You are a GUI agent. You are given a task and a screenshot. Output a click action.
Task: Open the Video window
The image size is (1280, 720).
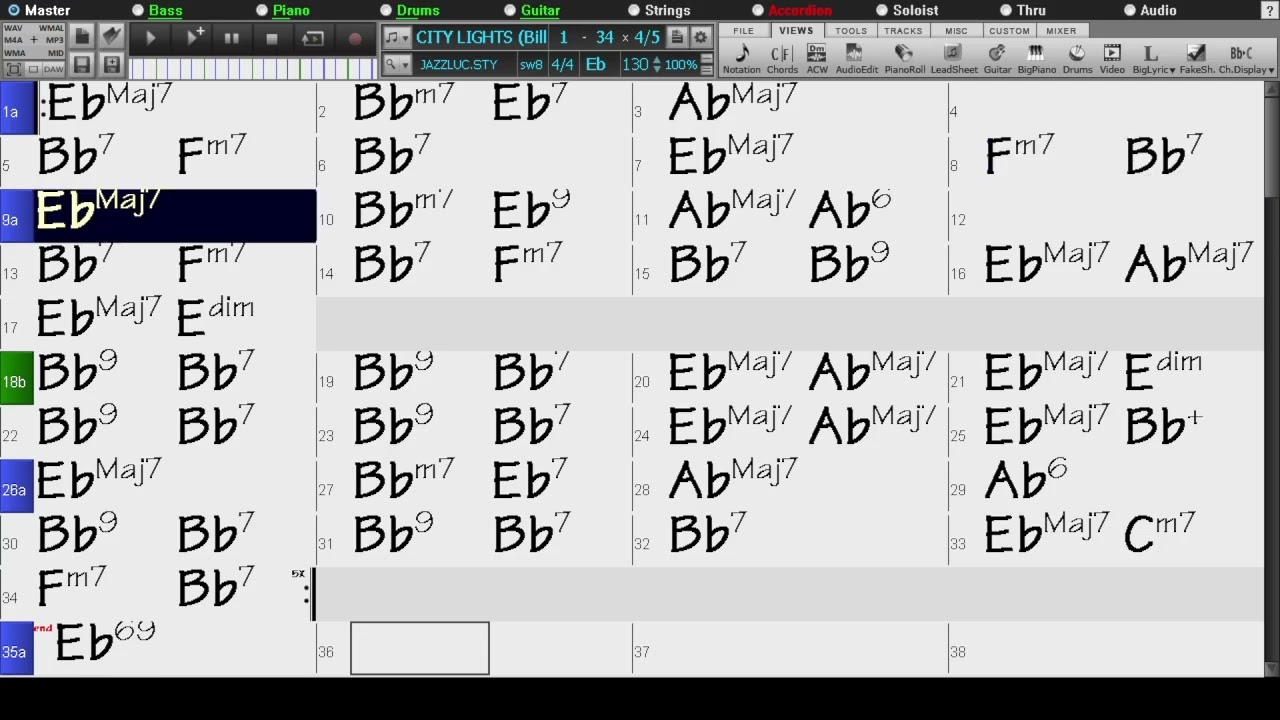(x=1112, y=59)
